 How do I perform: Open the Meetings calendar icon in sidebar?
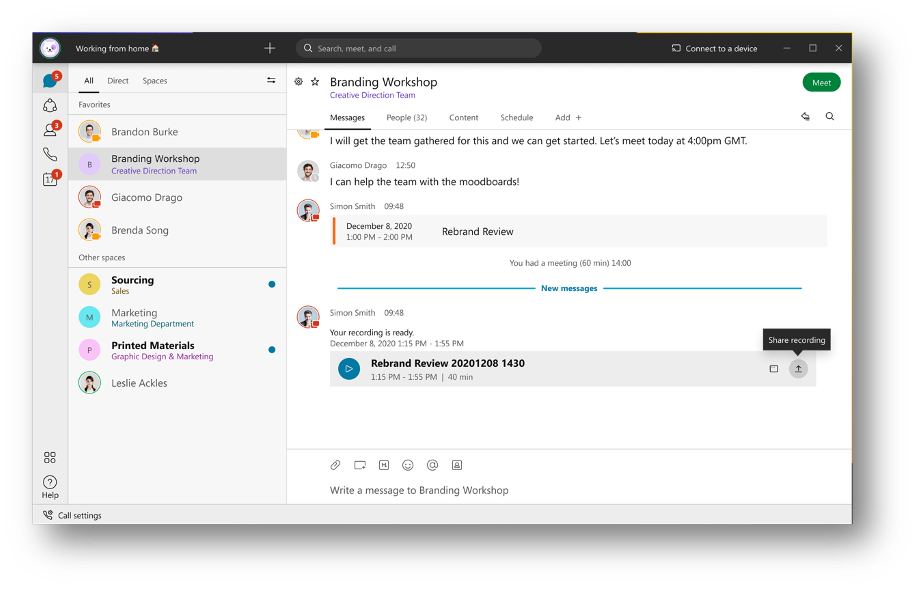point(50,177)
